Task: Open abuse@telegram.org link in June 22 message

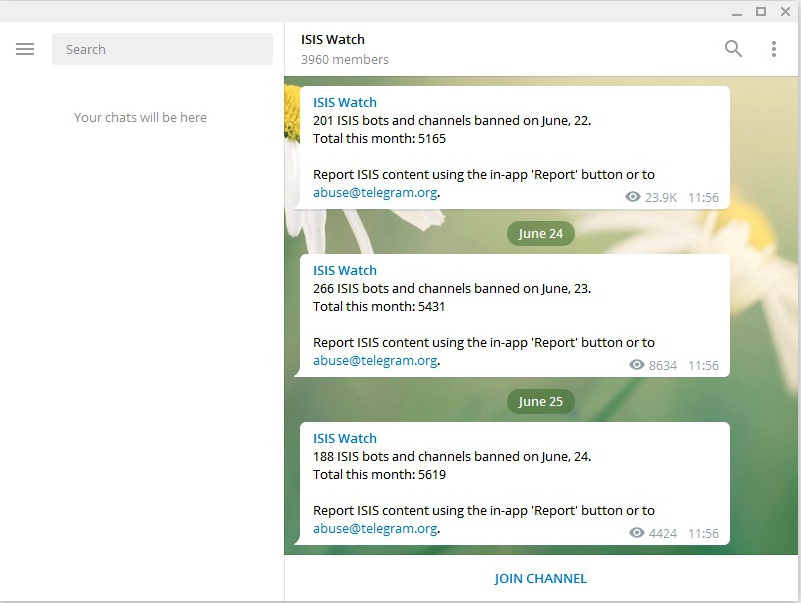Action: [375, 193]
